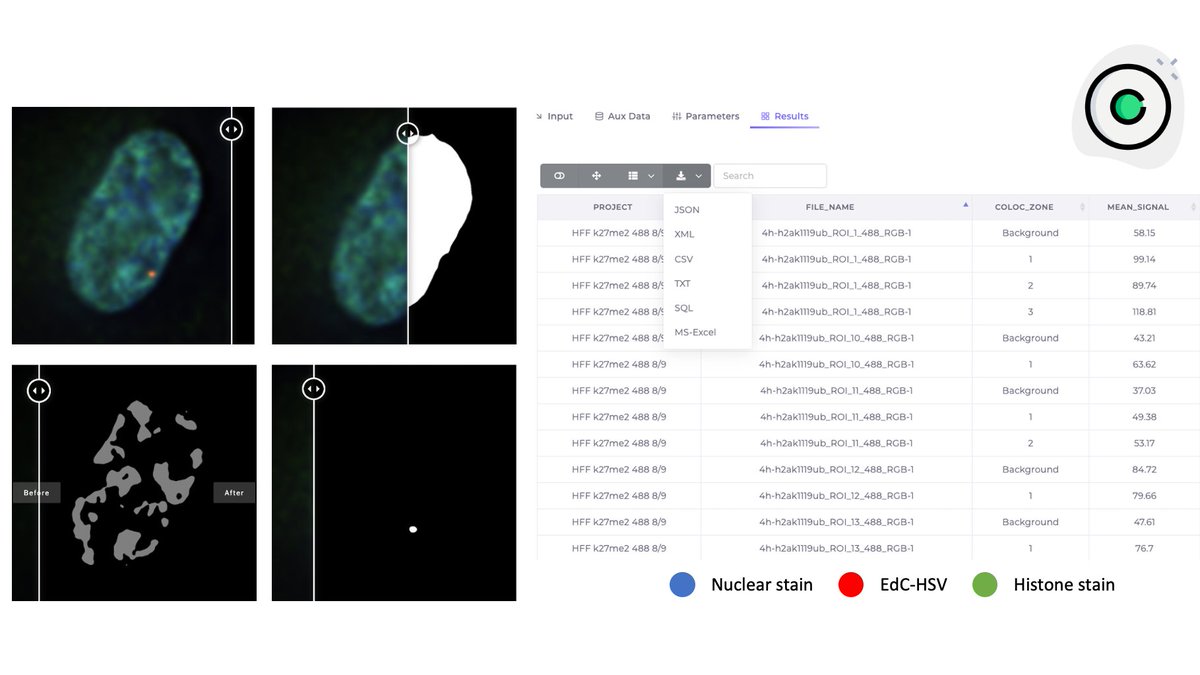Click the white-dot EdC-HSV mask image
This screenshot has width=1200, height=675.
pyautogui.click(x=394, y=483)
